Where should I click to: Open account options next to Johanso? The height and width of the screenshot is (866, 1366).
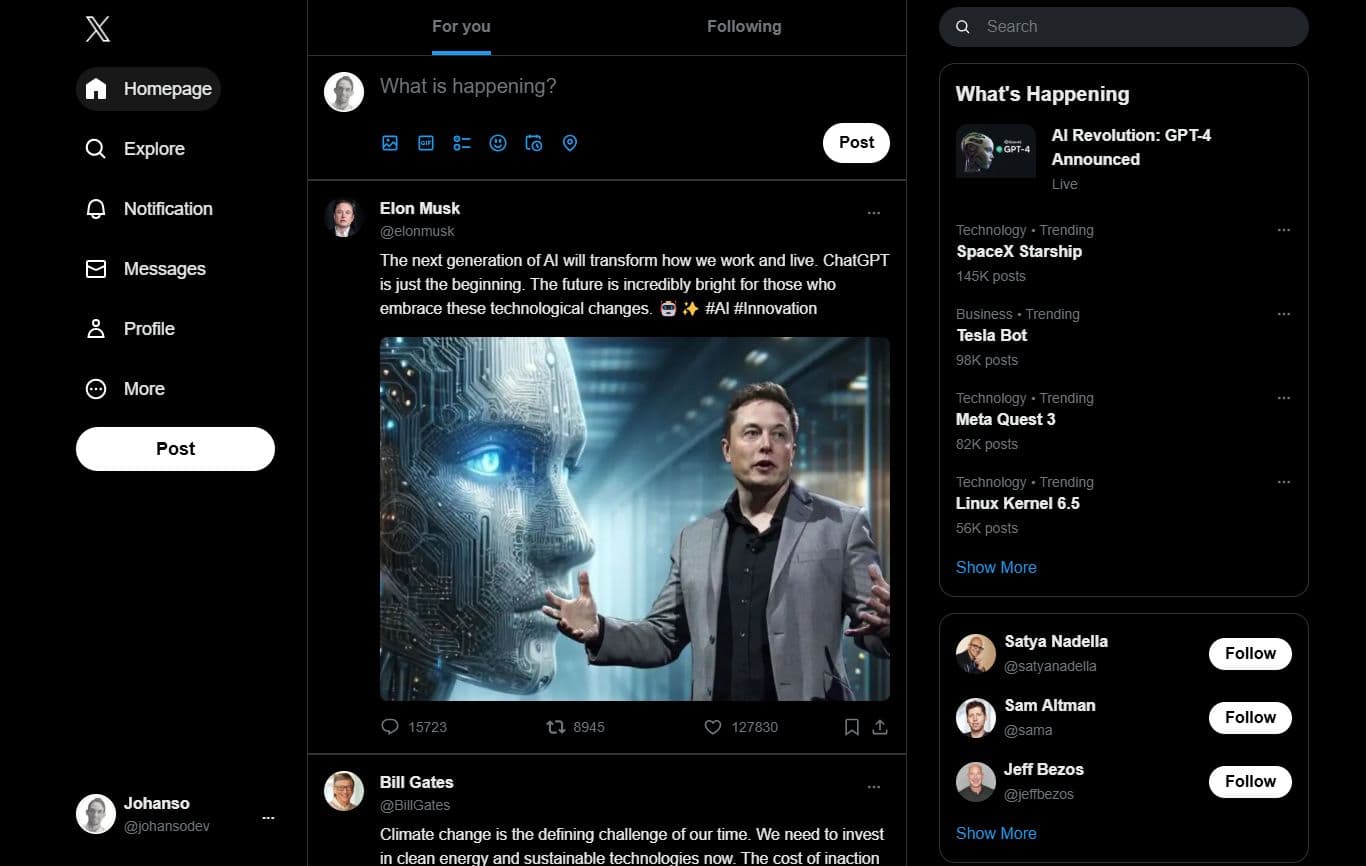[268, 818]
